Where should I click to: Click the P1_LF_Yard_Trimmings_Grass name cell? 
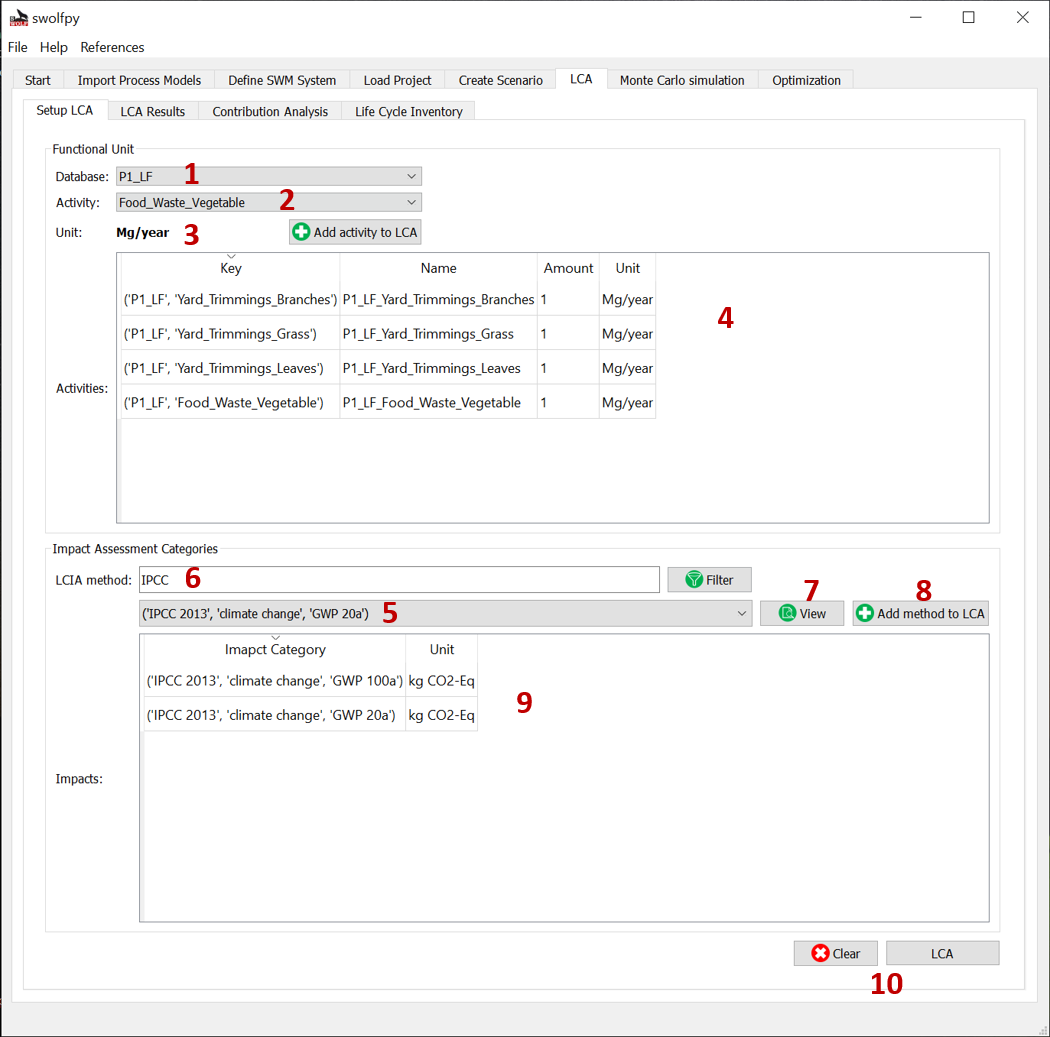click(x=439, y=333)
